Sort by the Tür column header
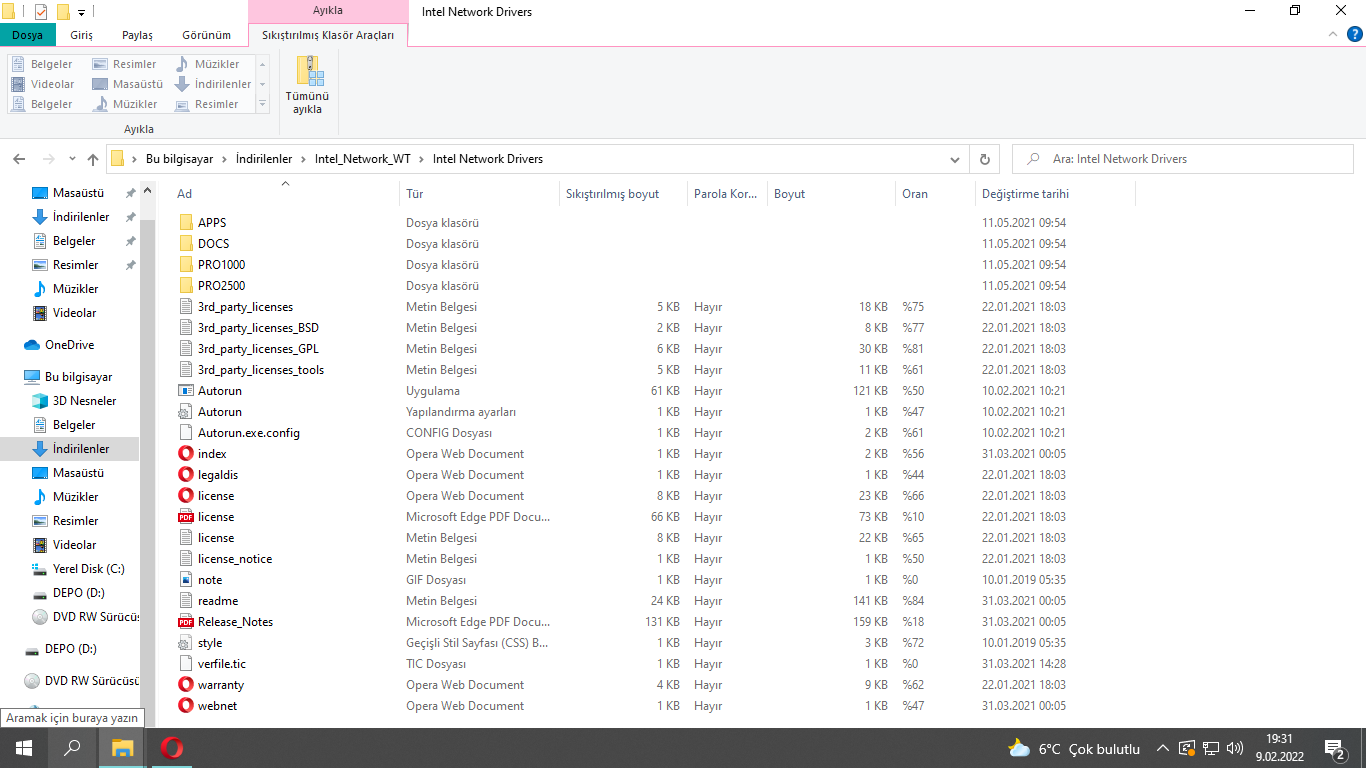Screen dimensions: 1366x768 tap(479, 194)
